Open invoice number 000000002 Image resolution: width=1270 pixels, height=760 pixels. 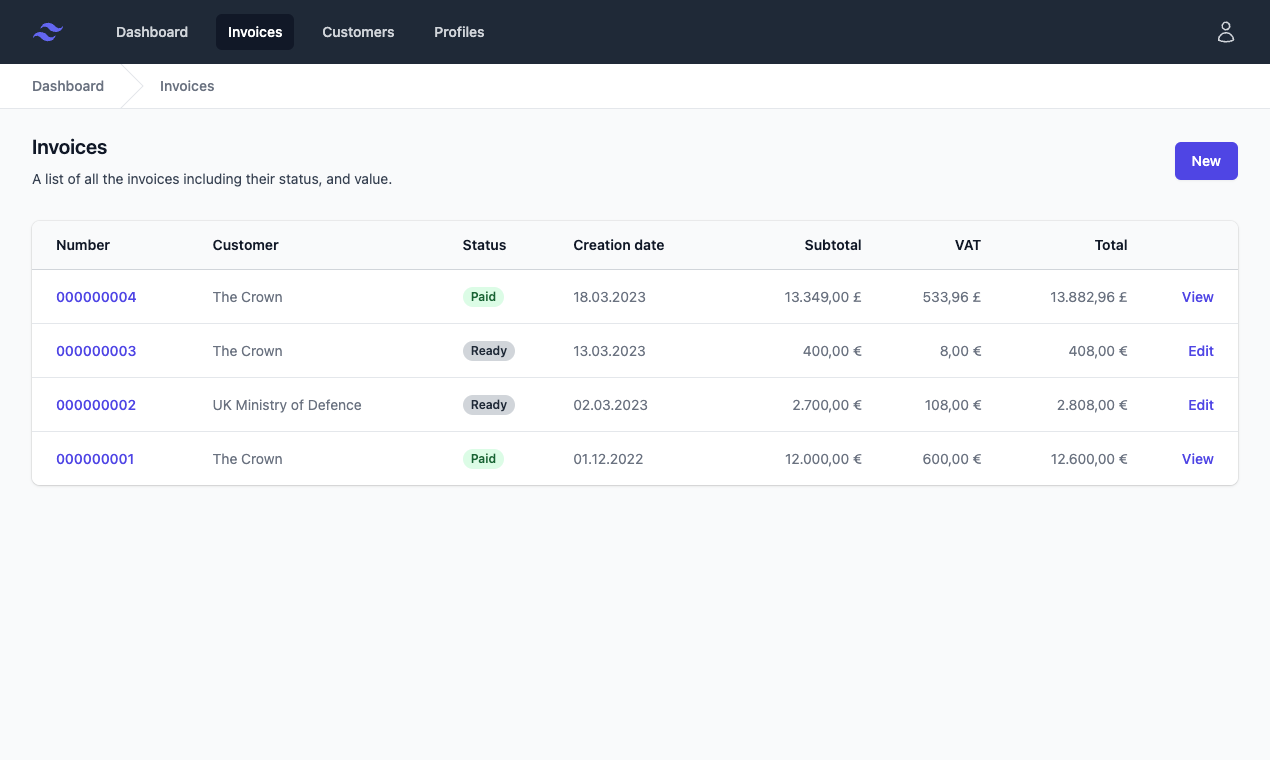(96, 405)
